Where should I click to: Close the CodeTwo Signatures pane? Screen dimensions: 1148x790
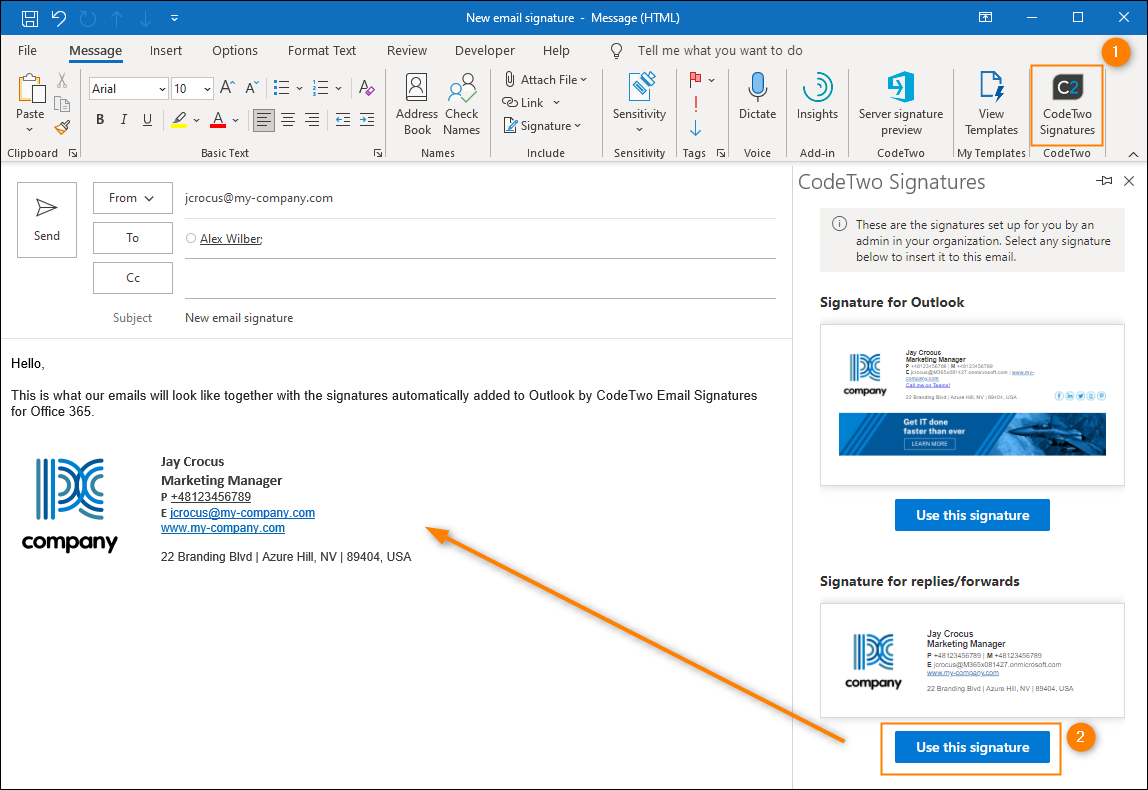coord(1129,181)
